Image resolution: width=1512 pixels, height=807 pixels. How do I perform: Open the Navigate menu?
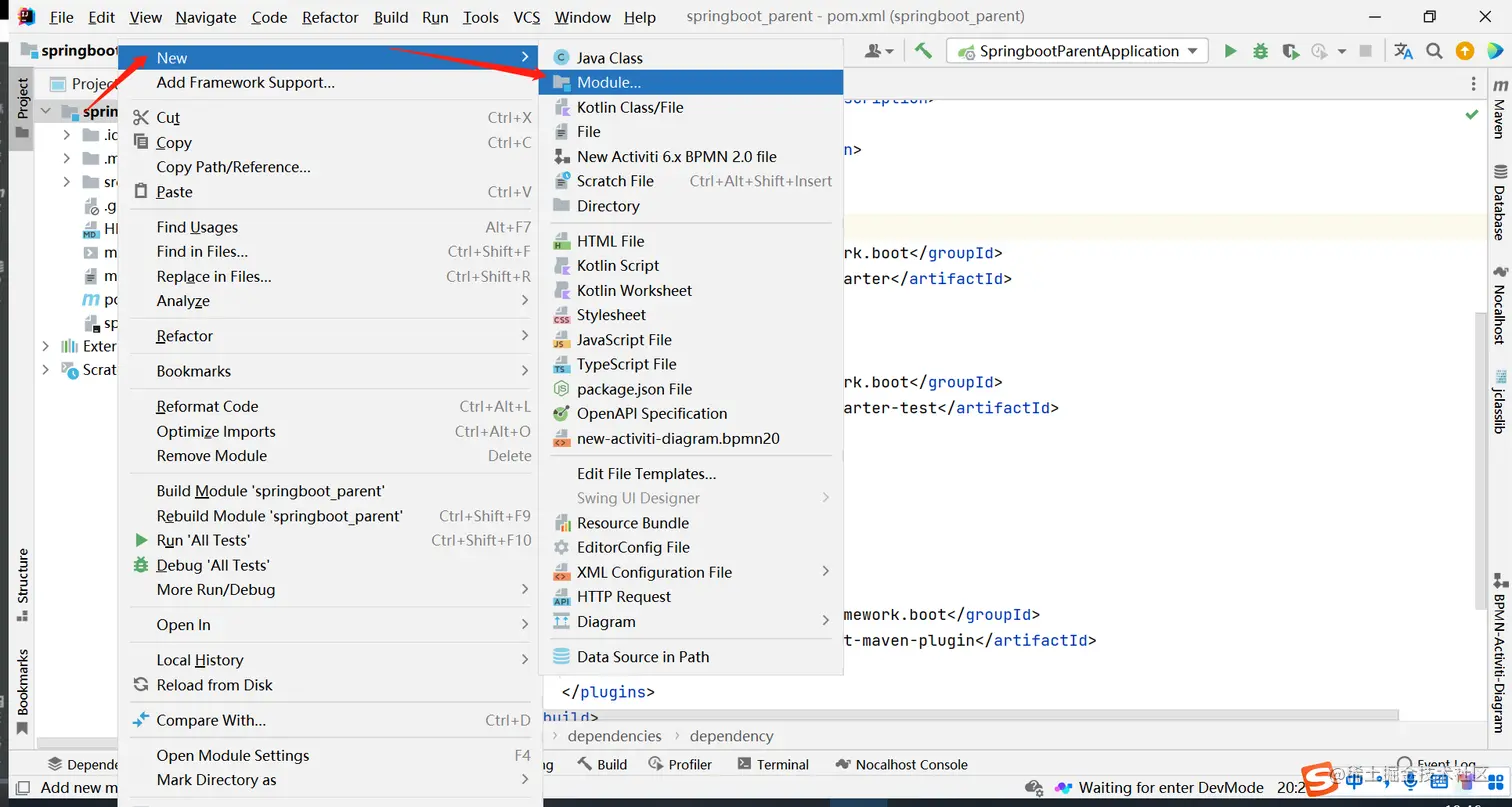click(x=206, y=17)
